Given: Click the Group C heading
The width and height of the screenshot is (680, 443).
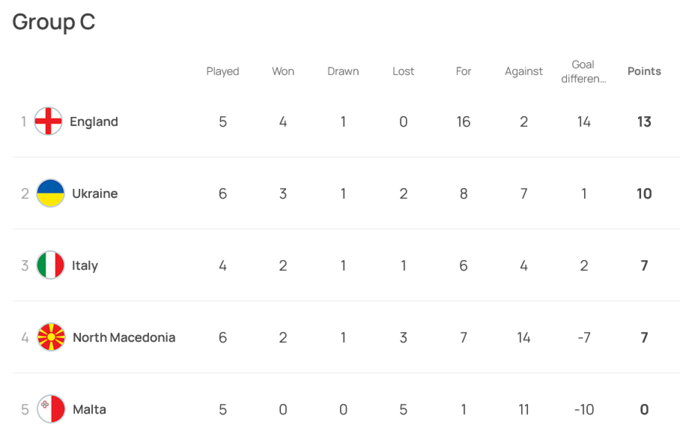Looking at the screenshot, I should click(54, 23).
